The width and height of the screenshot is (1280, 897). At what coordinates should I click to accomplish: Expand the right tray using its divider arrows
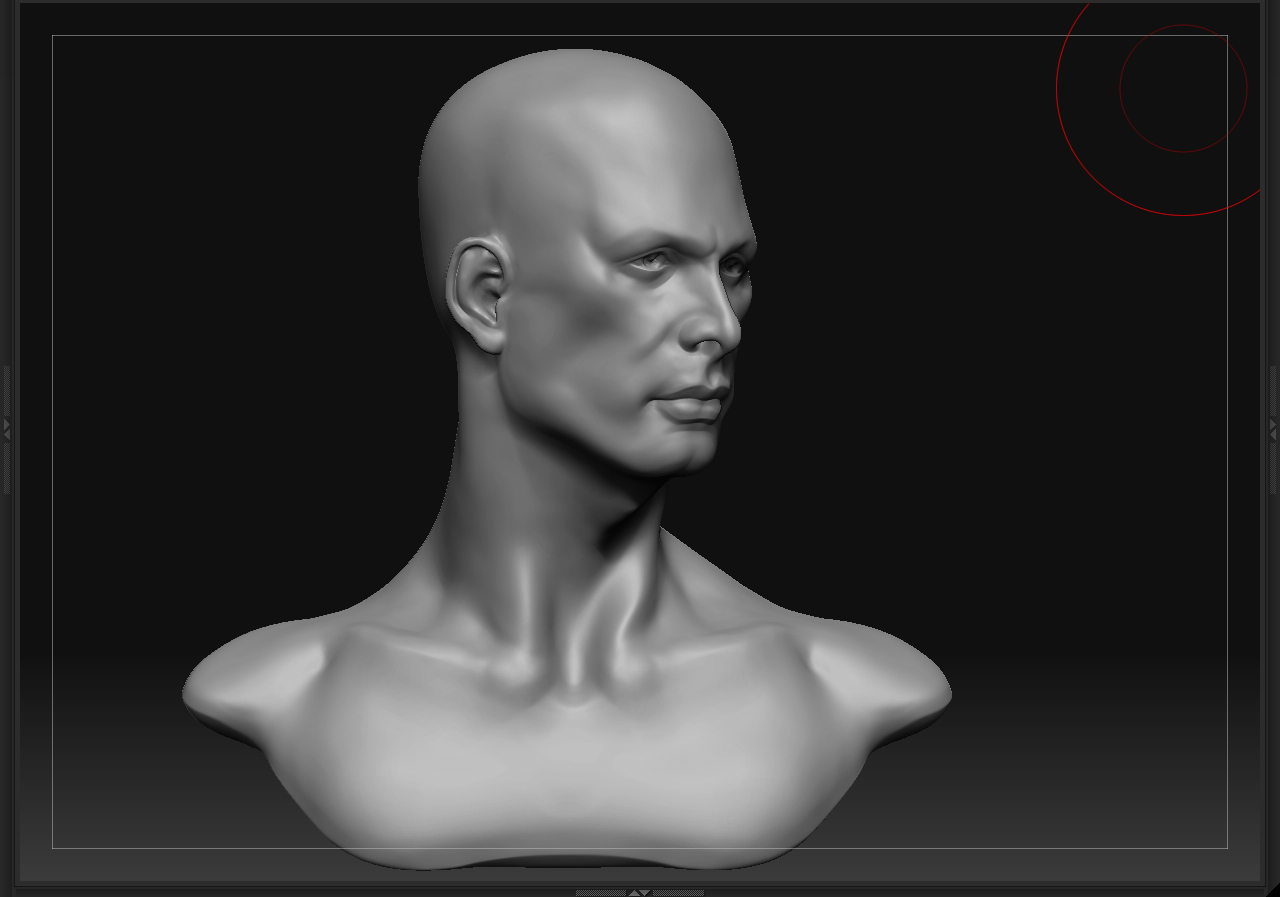click(x=1273, y=429)
